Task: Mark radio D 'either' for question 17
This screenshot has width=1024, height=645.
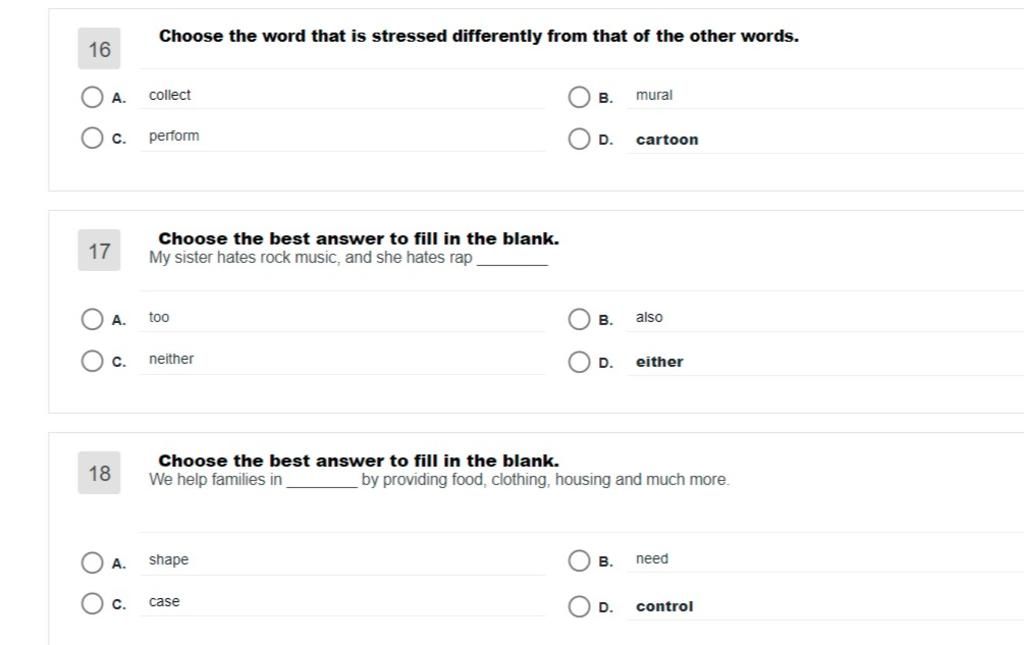Action: (x=579, y=362)
